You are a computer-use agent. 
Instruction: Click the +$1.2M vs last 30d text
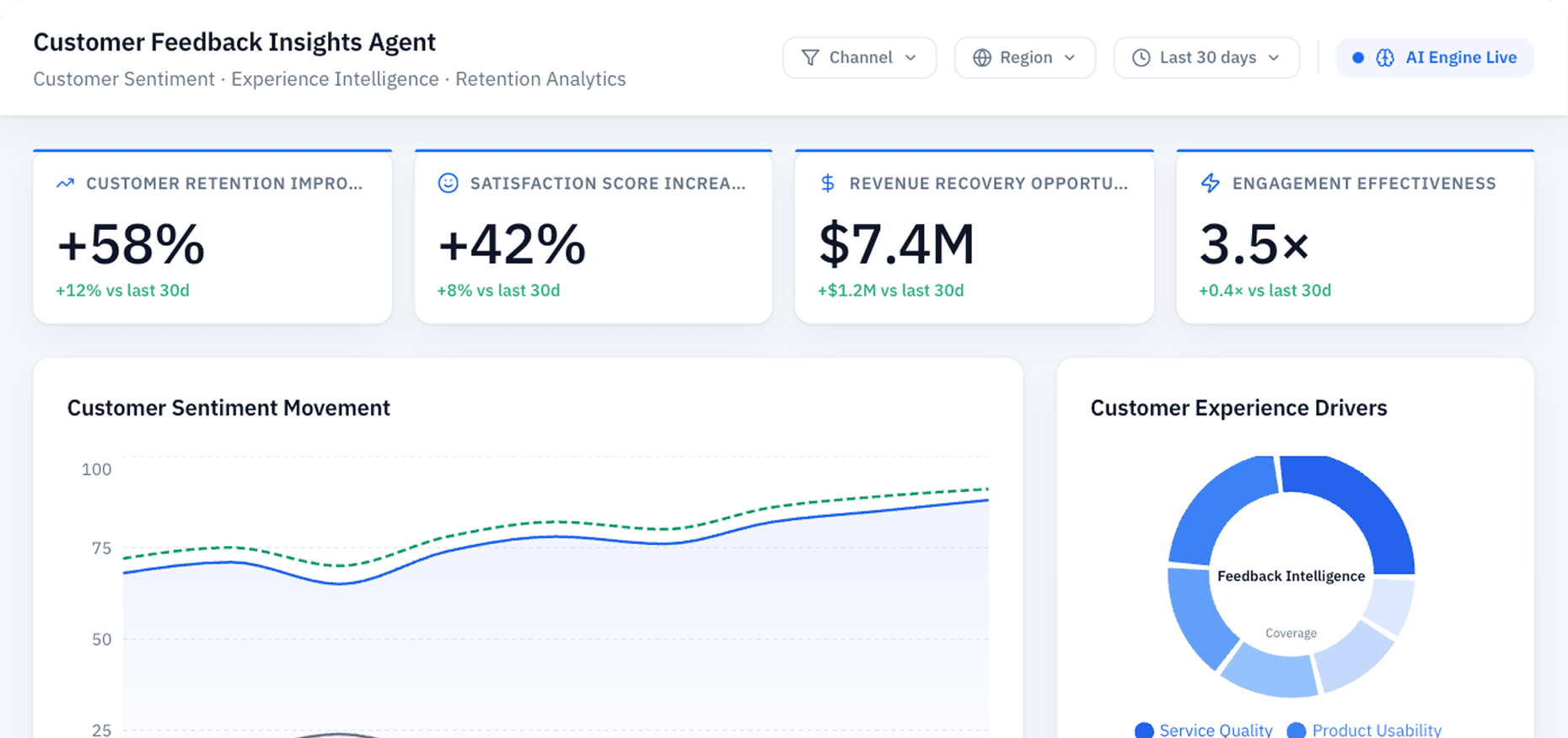point(891,290)
